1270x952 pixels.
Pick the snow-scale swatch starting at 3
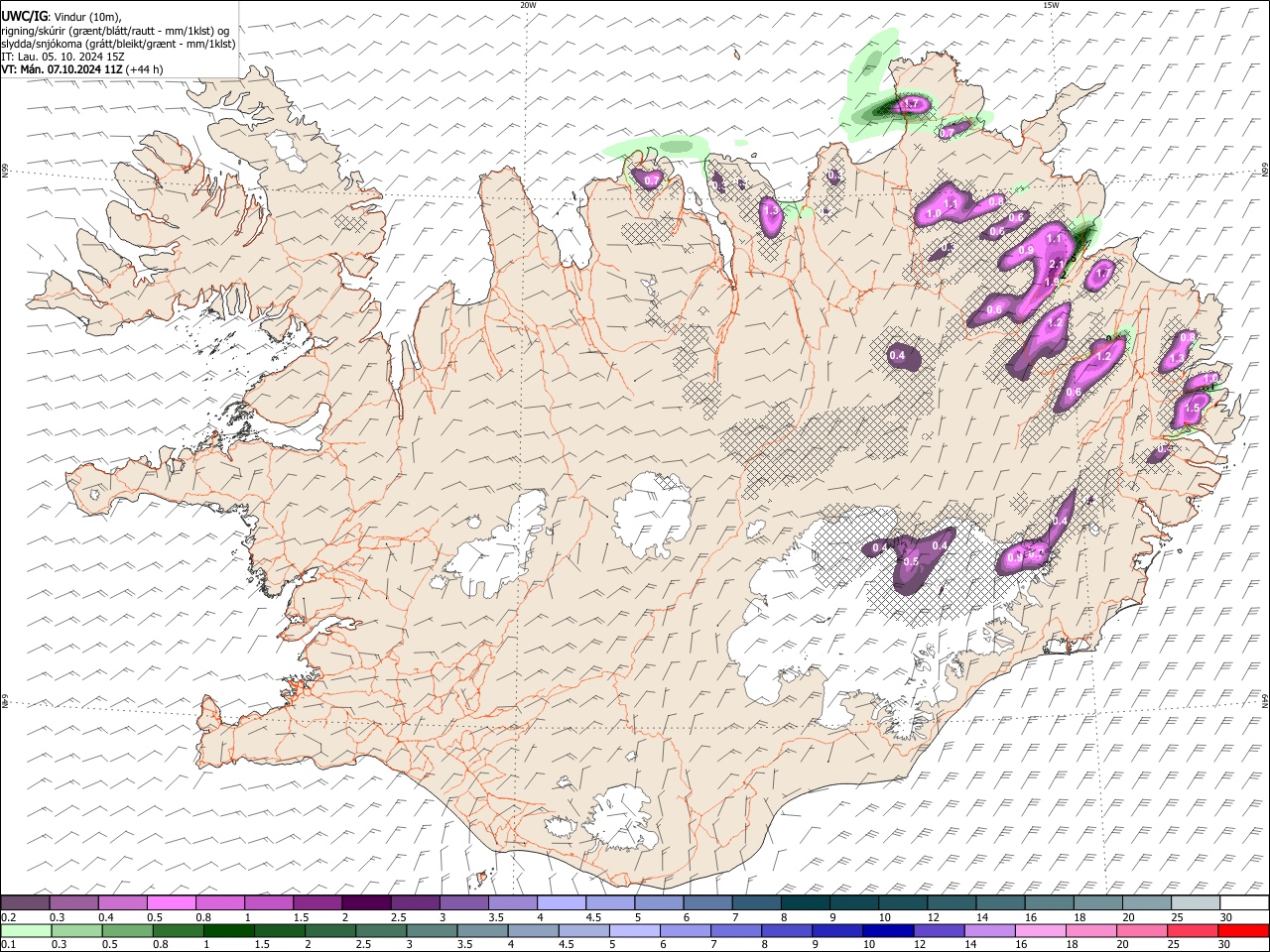point(462,903)
